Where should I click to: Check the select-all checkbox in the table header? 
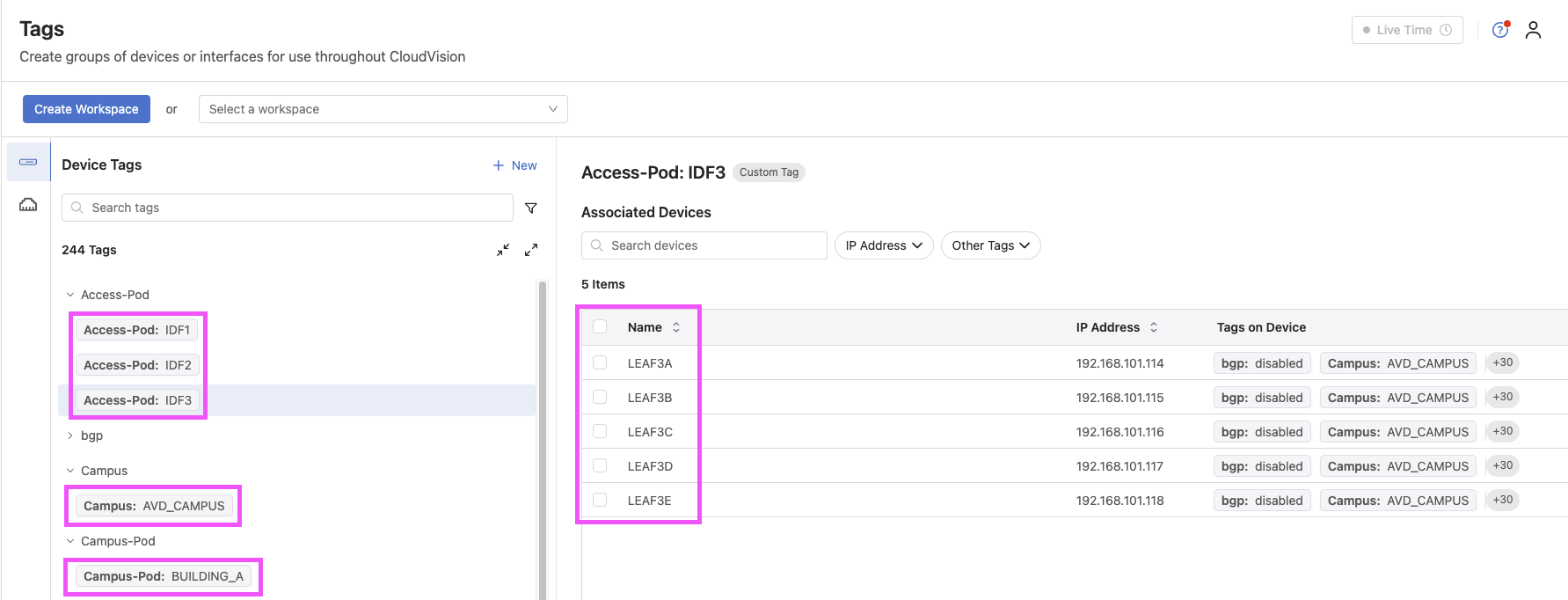click(x=600, y=327)
